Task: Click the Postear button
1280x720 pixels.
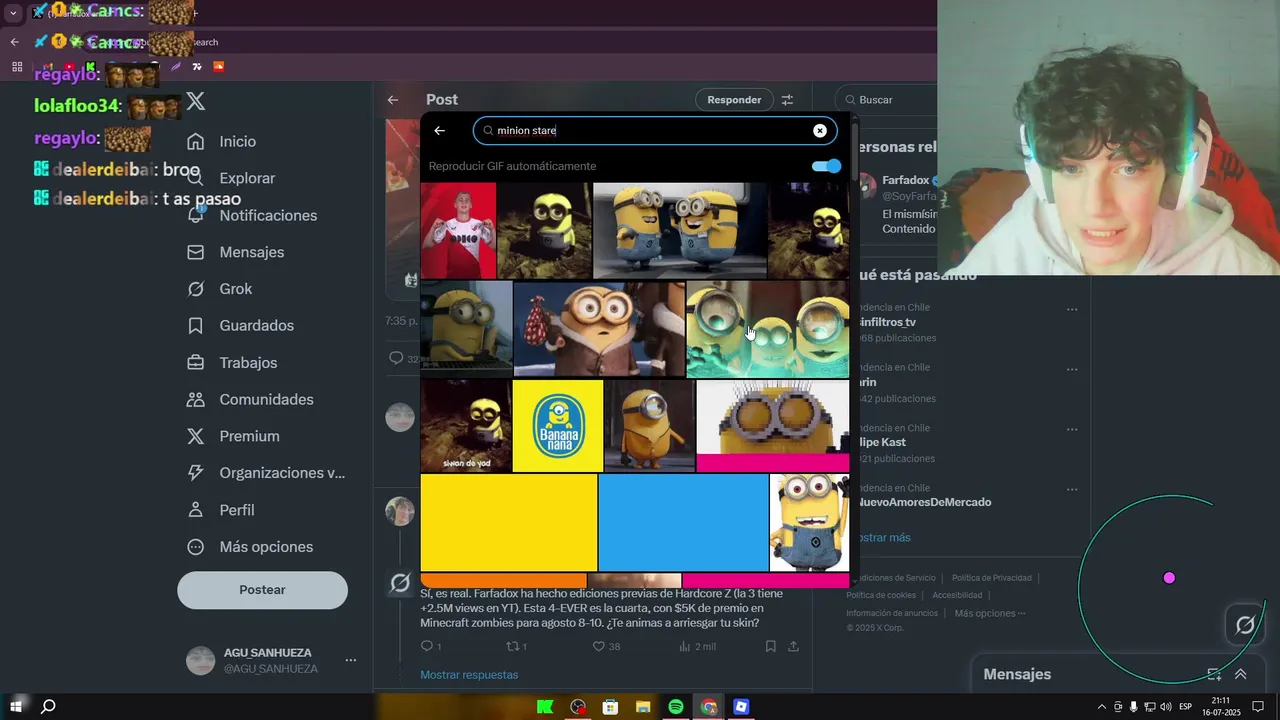Action: pyautogui.click(x=262, y=590)
